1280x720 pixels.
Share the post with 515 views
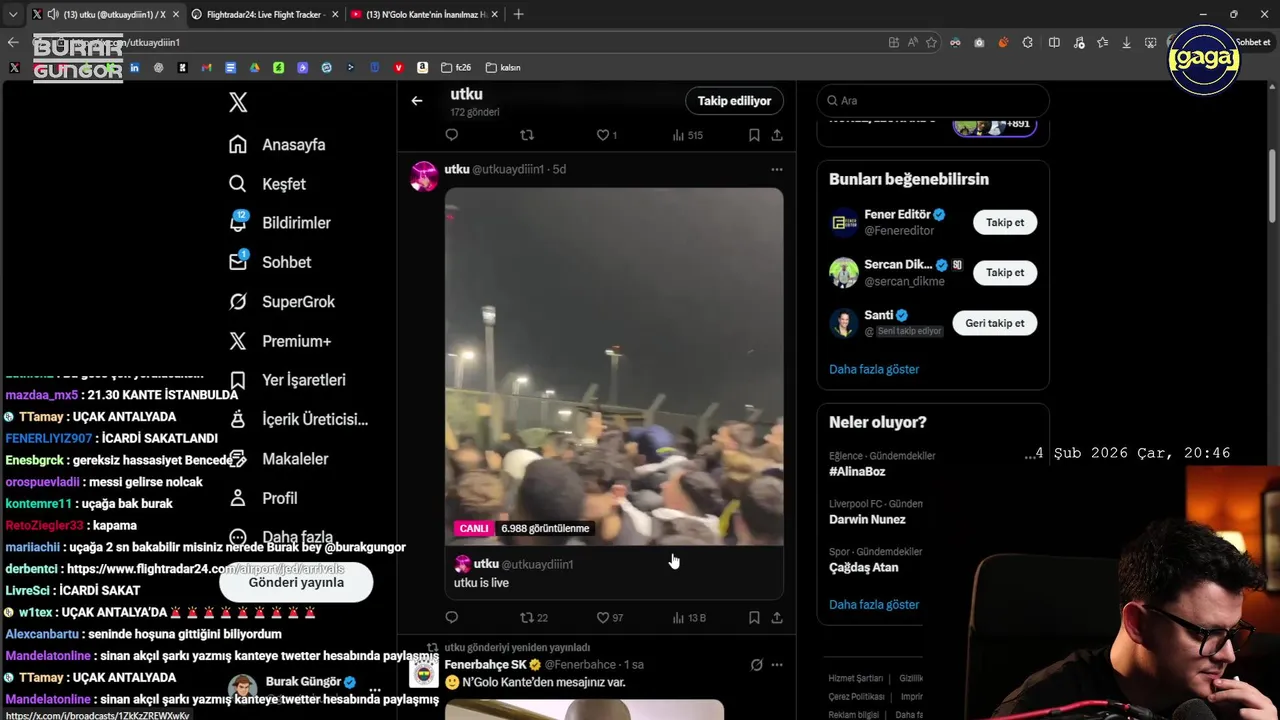pos(777,135)
